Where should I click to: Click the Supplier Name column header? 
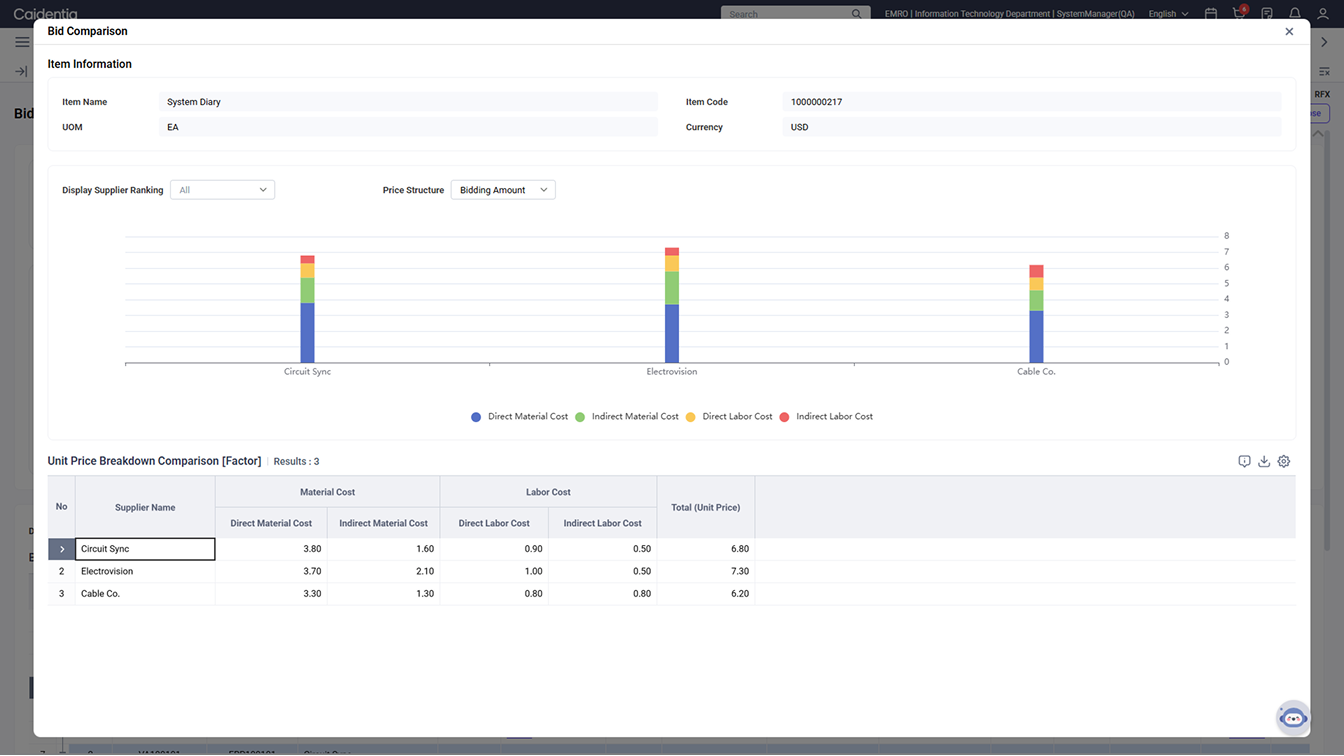click(145, 507)
